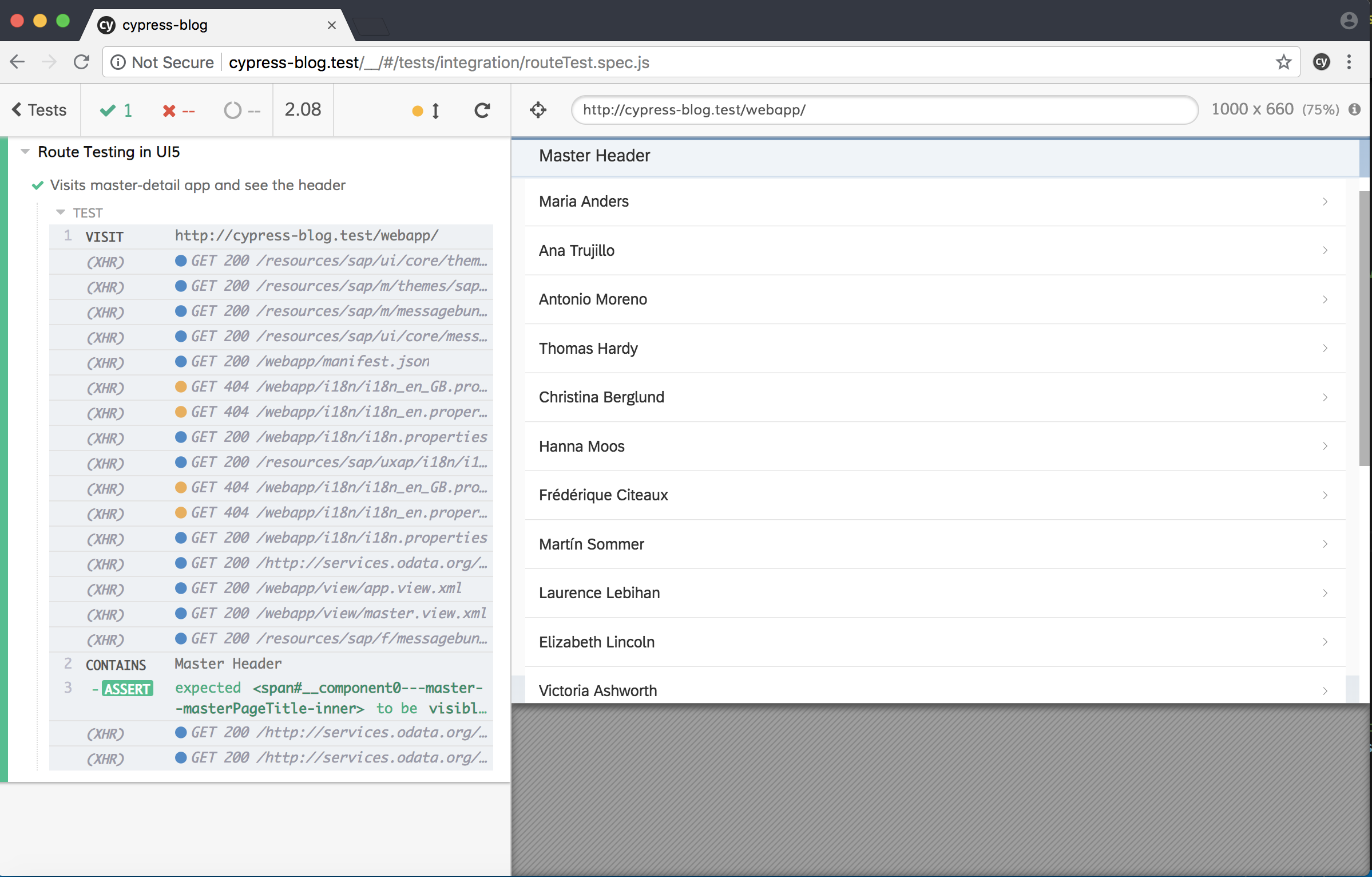Open the selector playground crosshair icon
1372x877 pixels.
538,110
